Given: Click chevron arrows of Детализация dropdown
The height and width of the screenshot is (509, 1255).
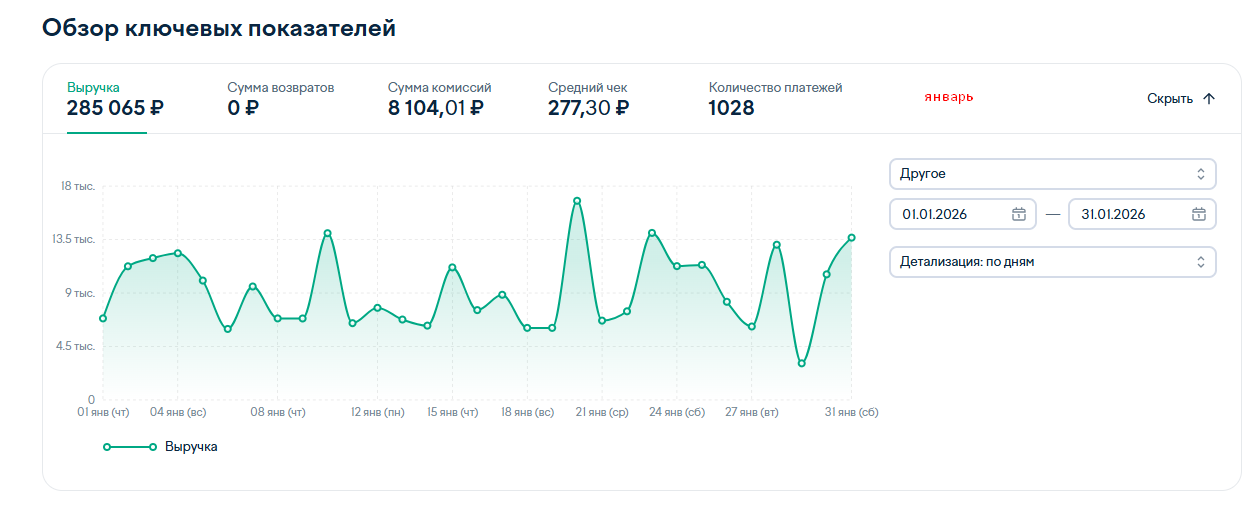Looking at the screenshot, I should click(x=1200, y=262).
